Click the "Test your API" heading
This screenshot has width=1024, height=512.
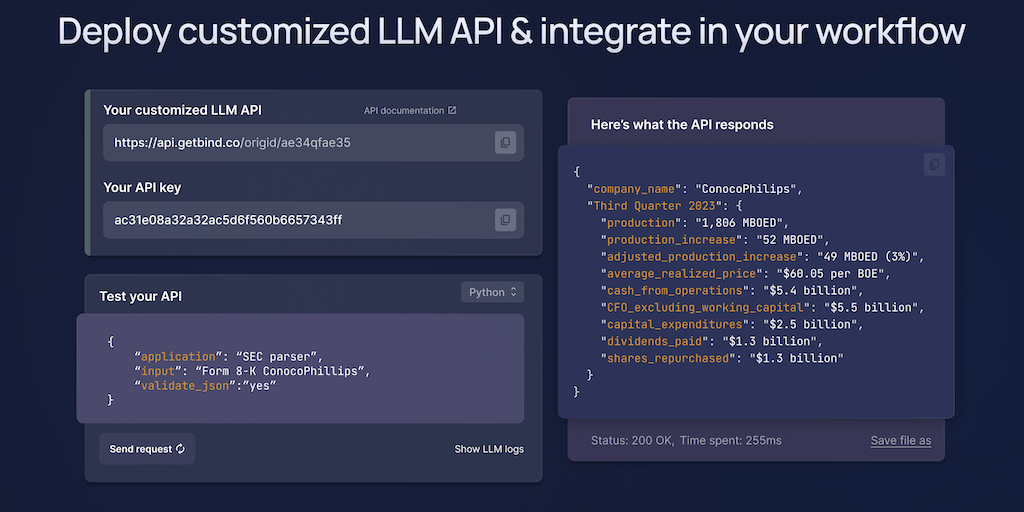[140, 296]
